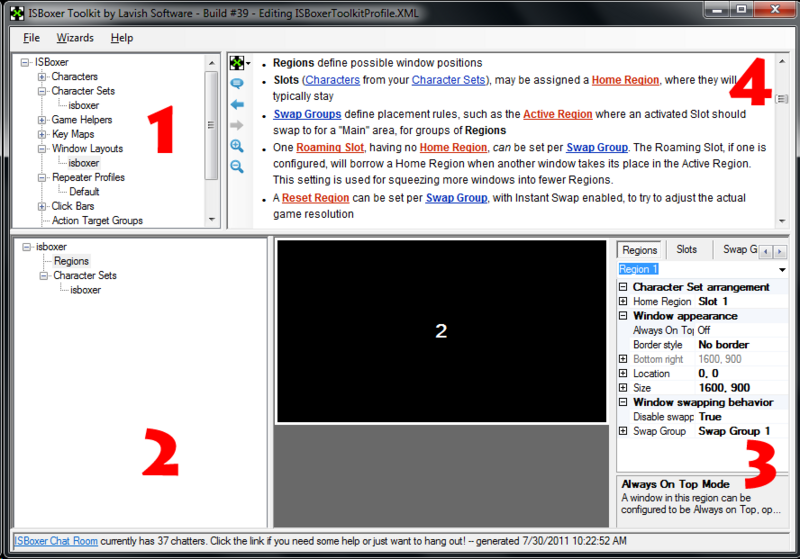Open the ISBoxer Chat Room link

56,541
